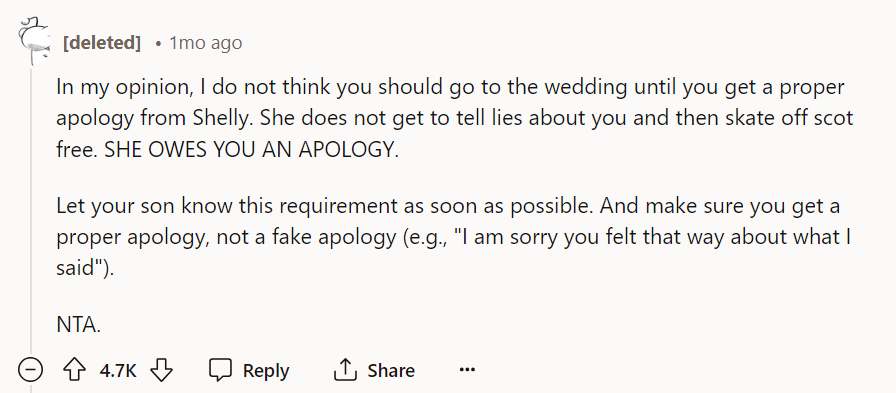Click the "NTA." verdict text

pos(79,324)
